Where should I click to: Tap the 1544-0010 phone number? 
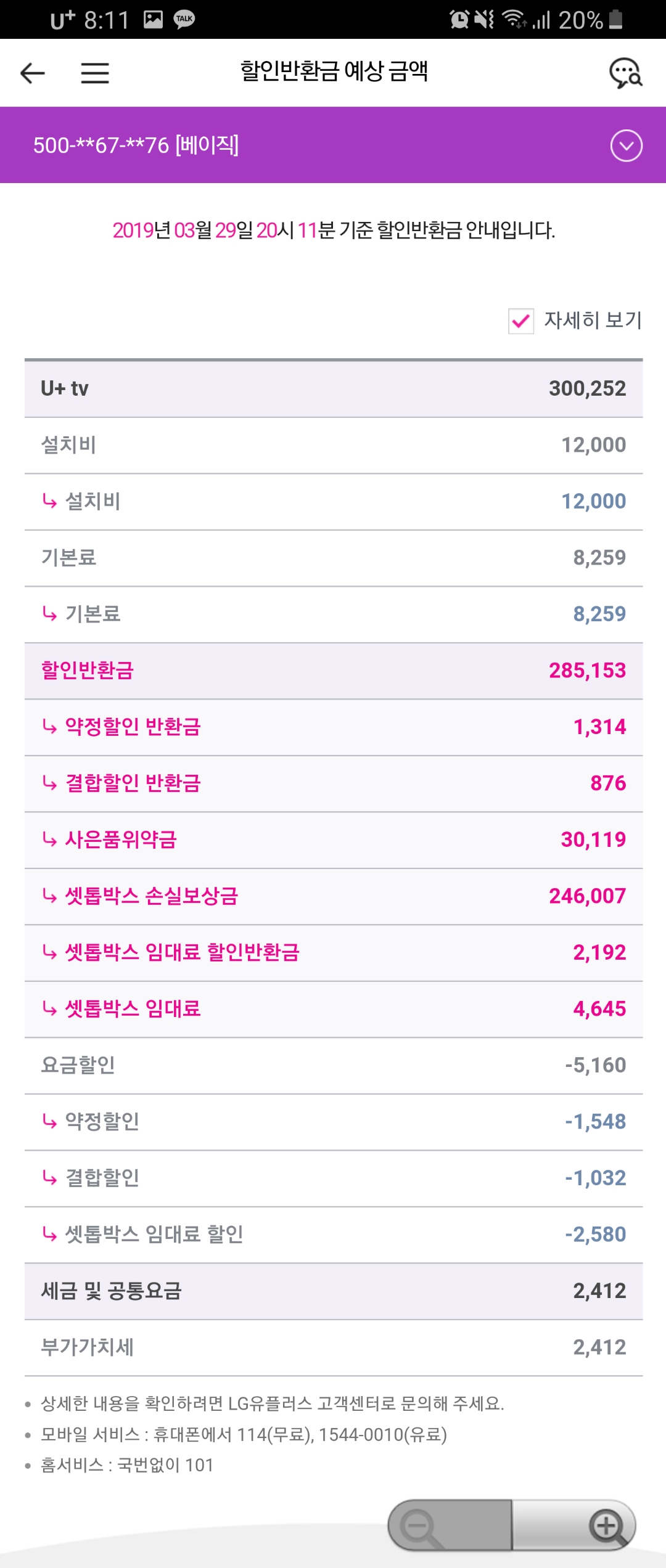[360, 1435]
